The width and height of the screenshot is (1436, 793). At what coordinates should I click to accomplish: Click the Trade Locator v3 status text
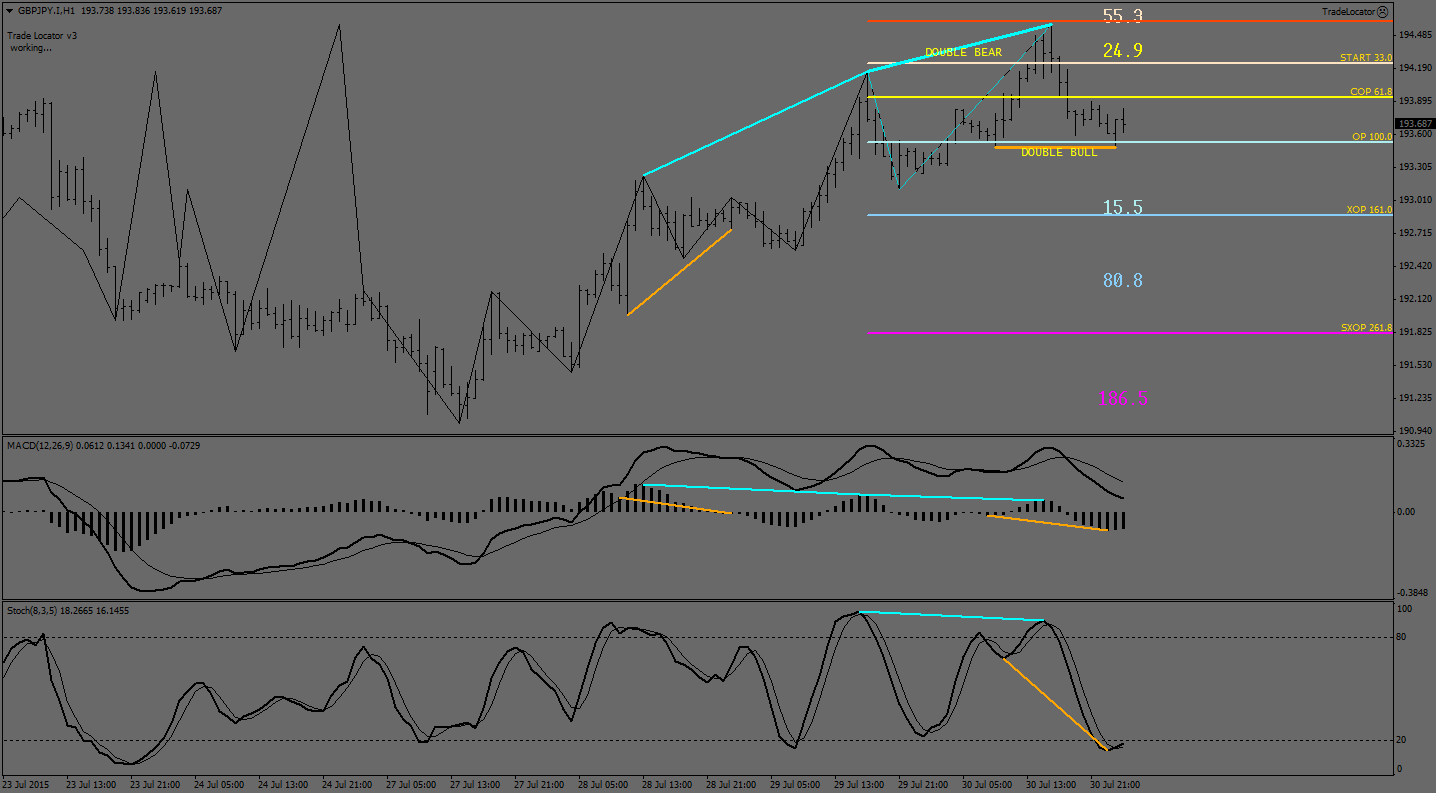(42, 35)
